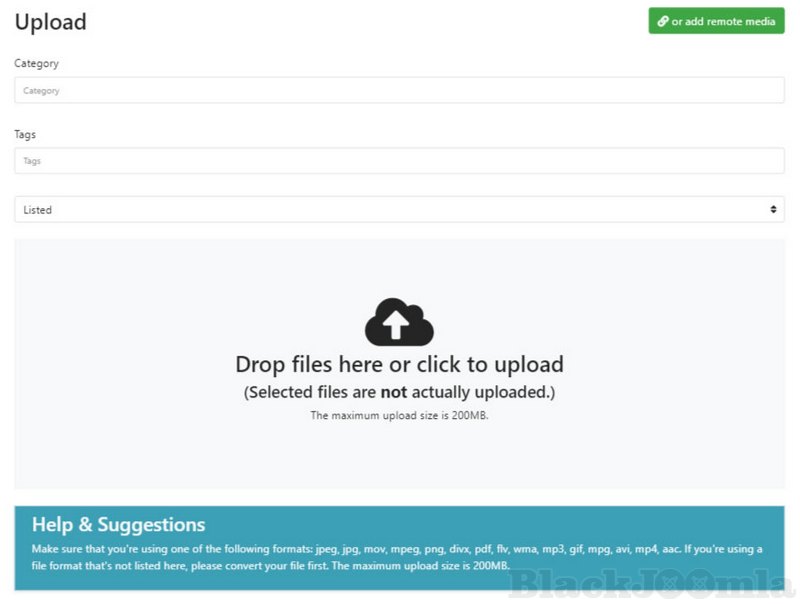Screen dimensions: 800x604
Task: Focus the Category input field
Action: (399, 90)
